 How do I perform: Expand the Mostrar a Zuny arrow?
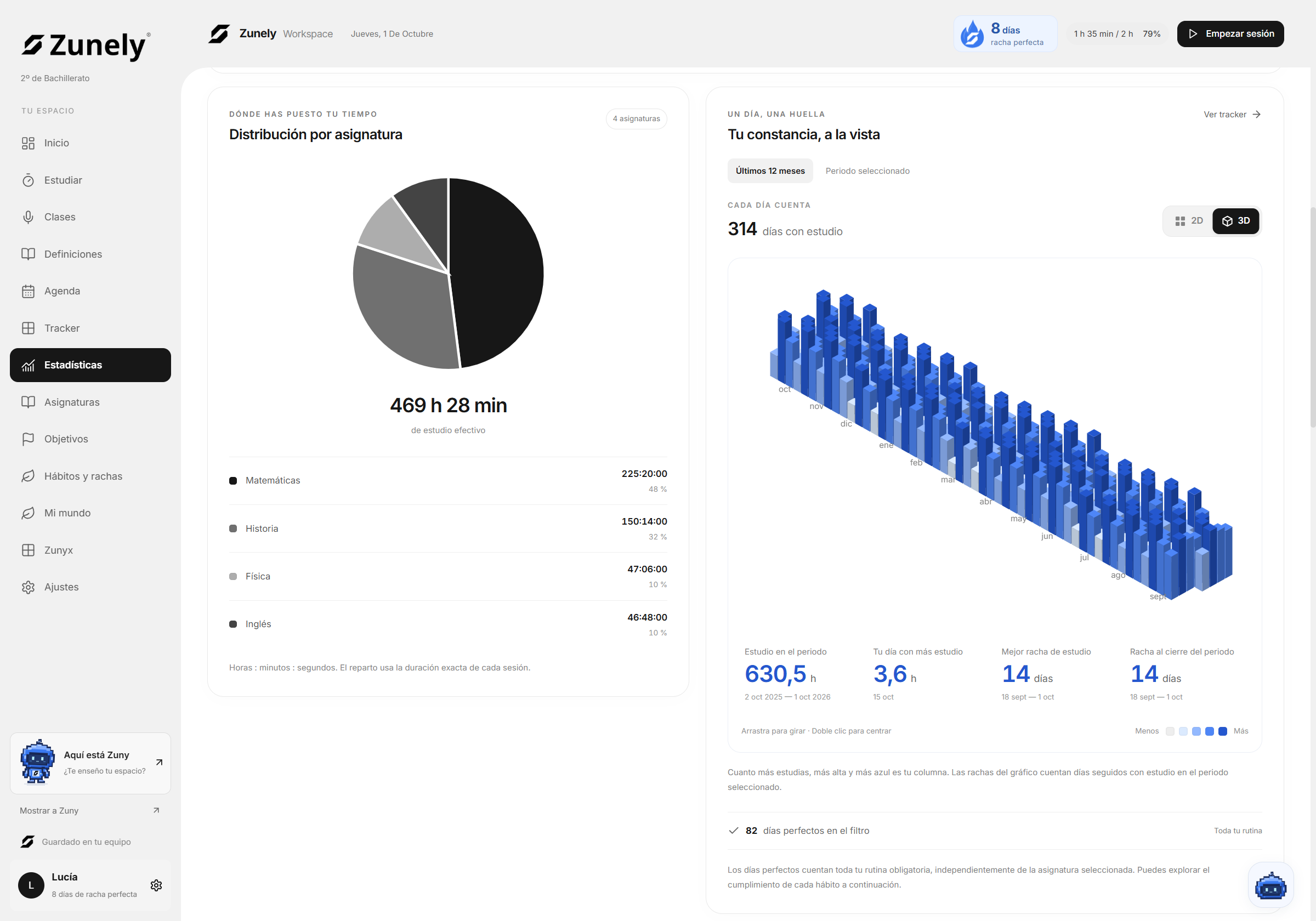(x=156, y=810)
